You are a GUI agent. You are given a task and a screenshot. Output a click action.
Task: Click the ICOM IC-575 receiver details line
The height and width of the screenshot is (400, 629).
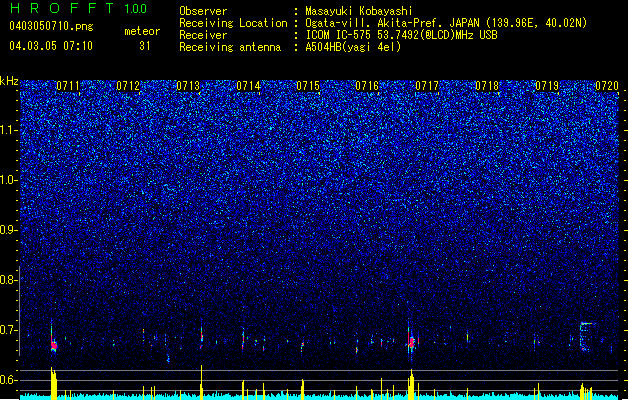click(x=401, y=35)
